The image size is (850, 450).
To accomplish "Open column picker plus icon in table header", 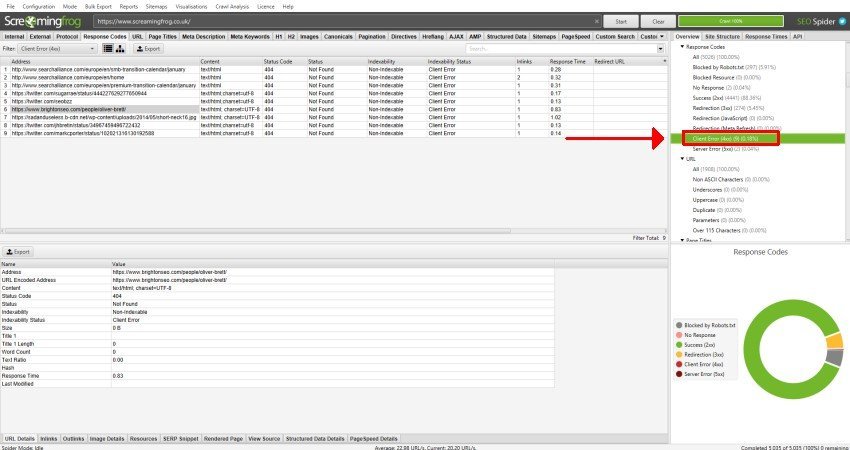I will pos(663,61).
